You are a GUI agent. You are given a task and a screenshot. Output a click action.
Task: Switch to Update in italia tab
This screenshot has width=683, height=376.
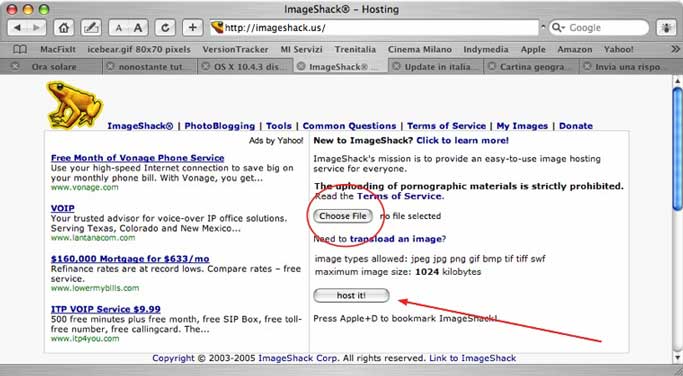click(x=437, y=67)
